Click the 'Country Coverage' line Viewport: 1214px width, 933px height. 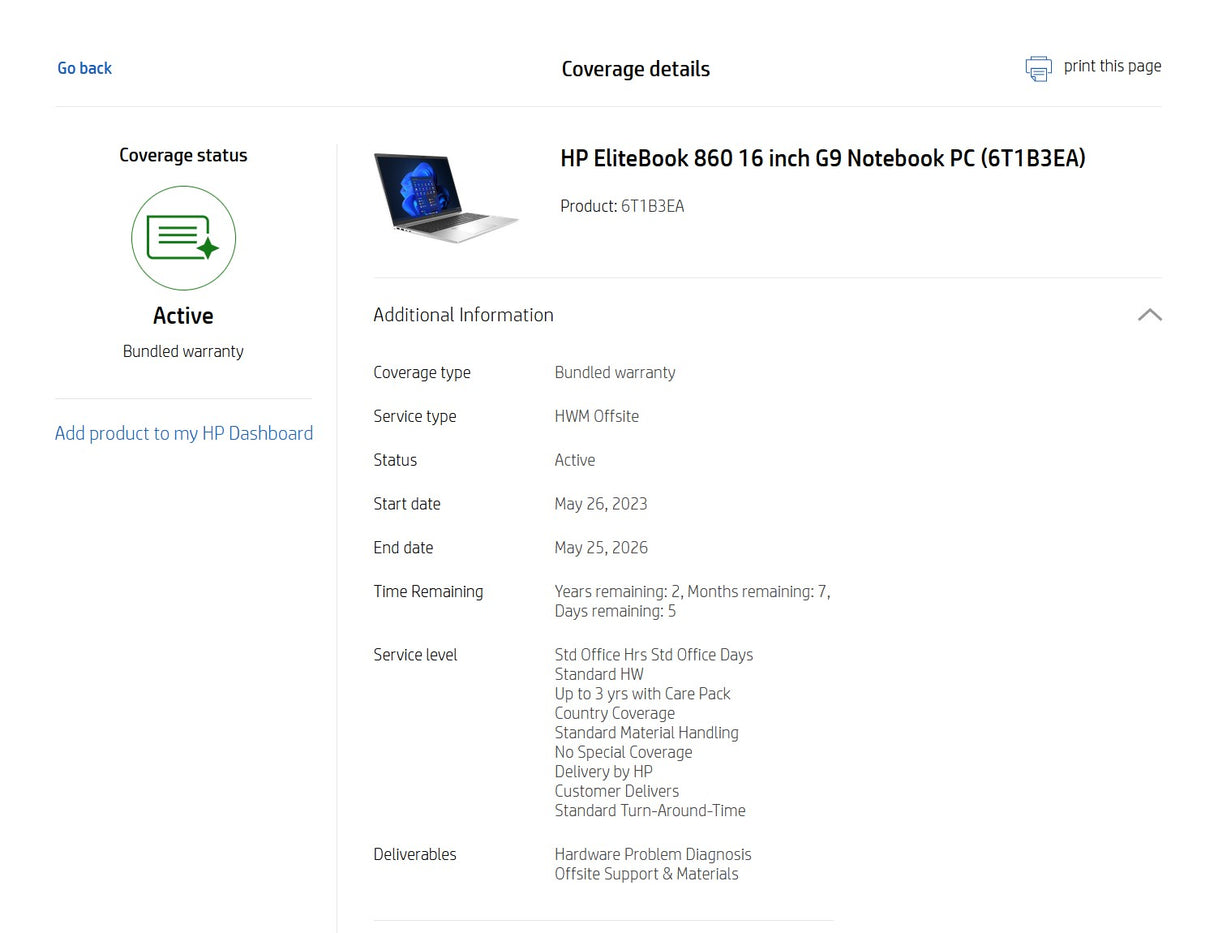click(615, 713)
